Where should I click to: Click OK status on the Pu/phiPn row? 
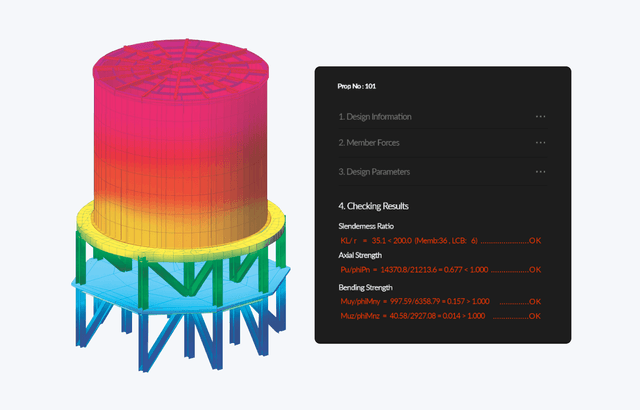534,270
